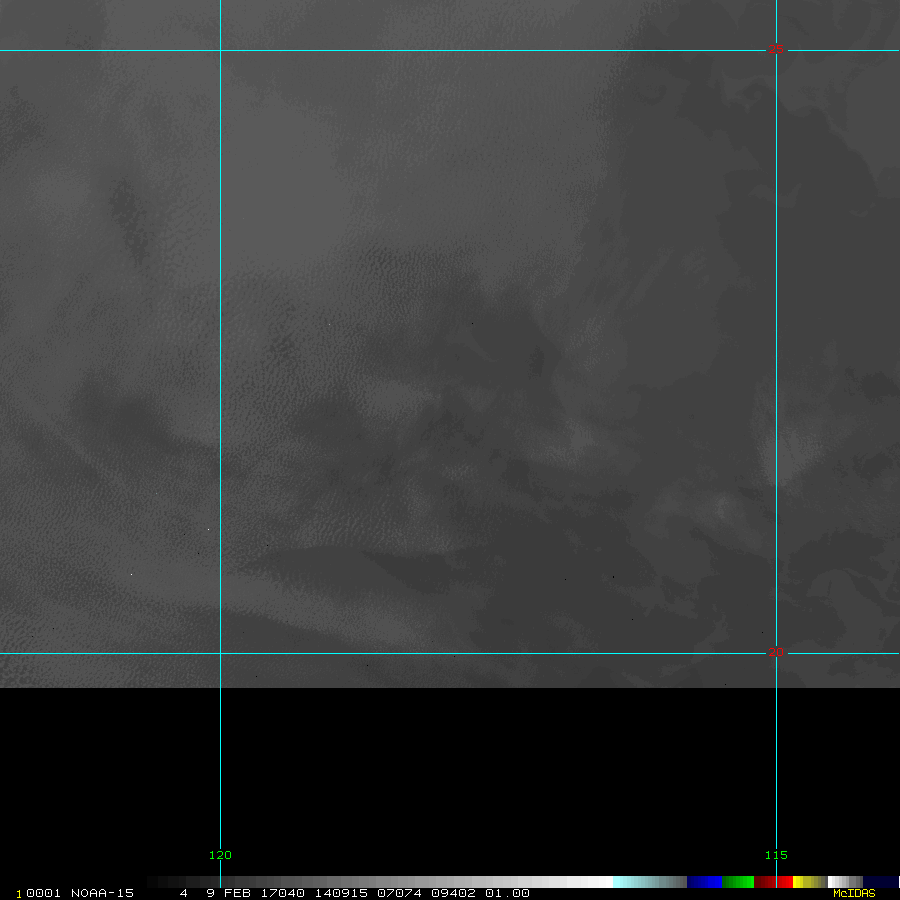Viewport: 900px width, 900px height.
Task: Click intersection of 25 latitude and 120 longitude
Action: (220, 50)
